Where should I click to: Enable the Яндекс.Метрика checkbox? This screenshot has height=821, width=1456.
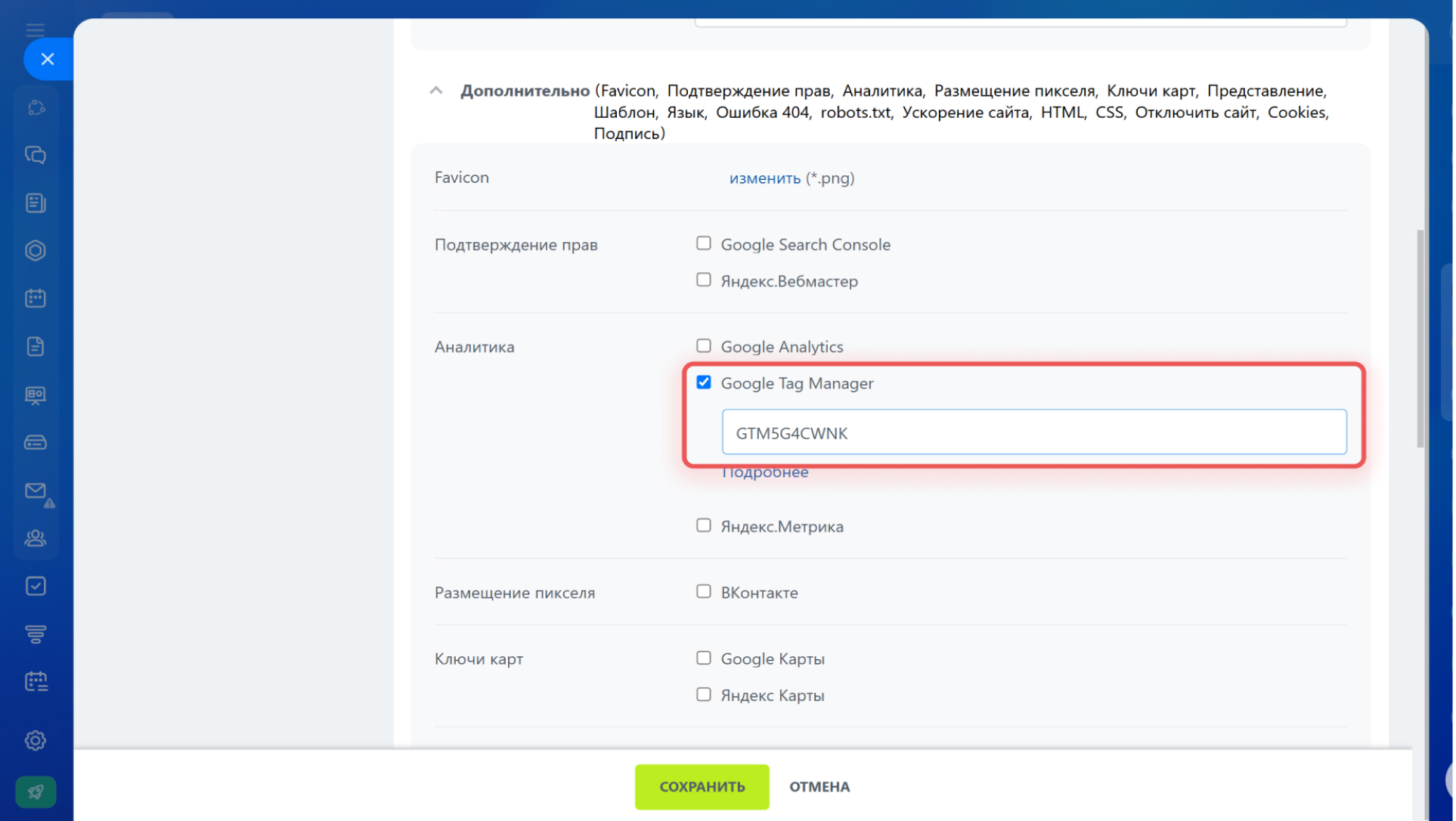704,525
